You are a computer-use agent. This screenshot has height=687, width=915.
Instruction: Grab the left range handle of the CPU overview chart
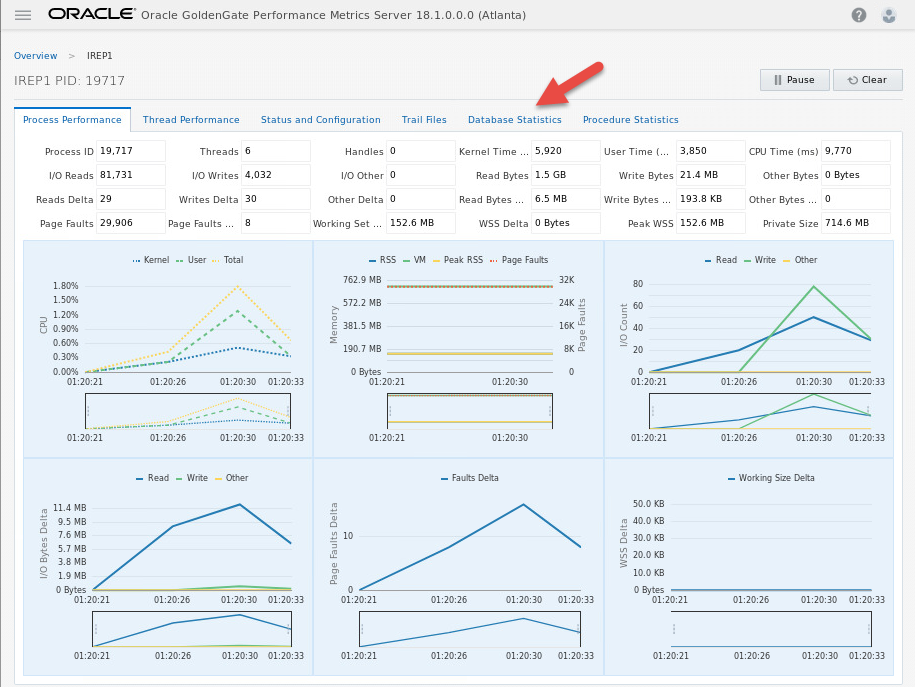88,411
